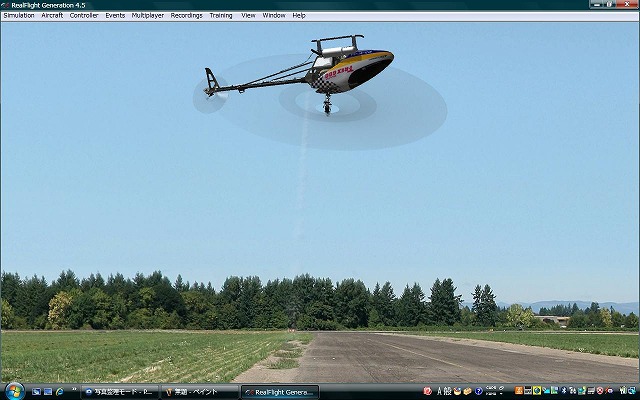
Task: Switch to the RealFlight taskbar button
Action: point(280,392)
